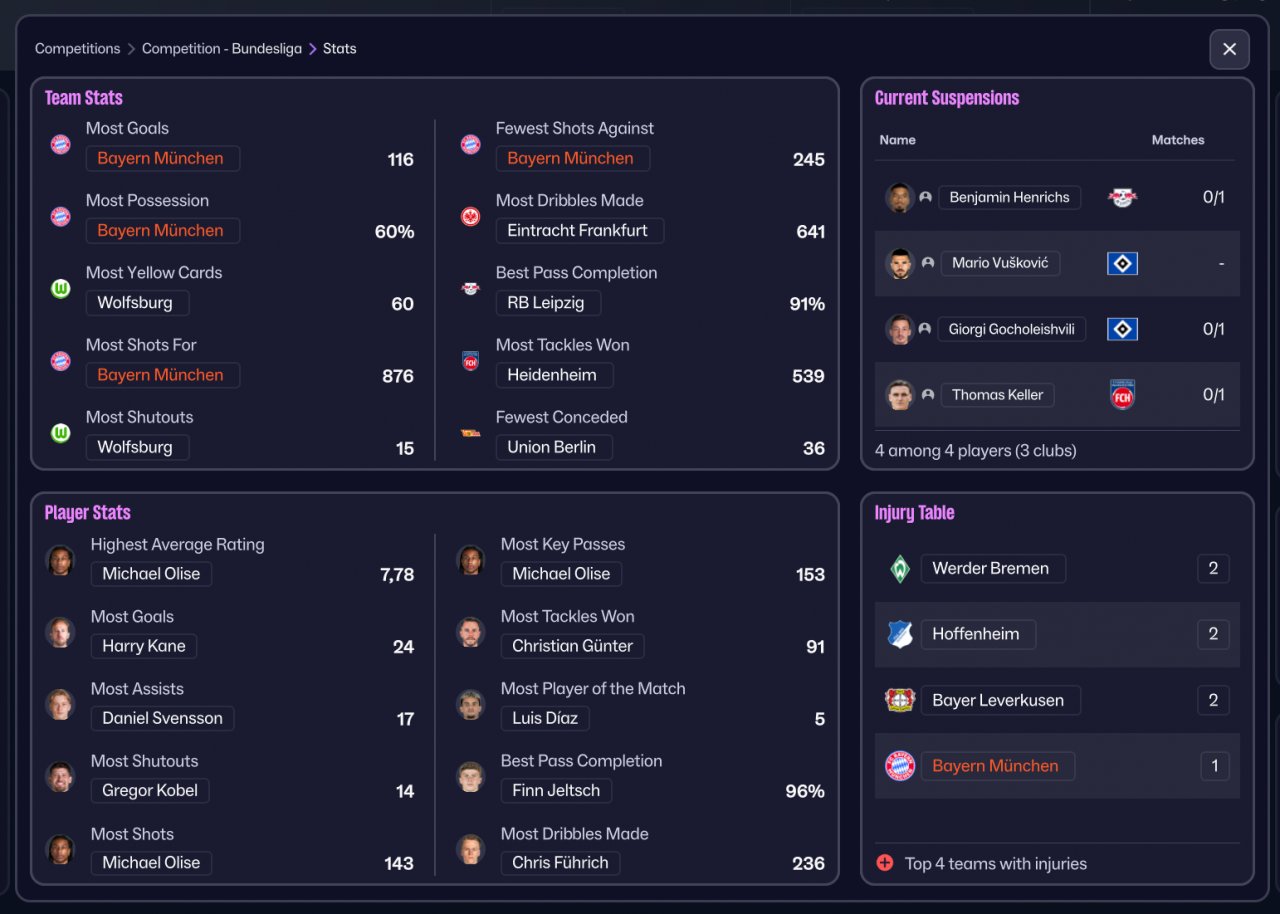1280x914 pixels.
Task: Click Hoffenheim crest in Injury Table
Action: point(900,634)
